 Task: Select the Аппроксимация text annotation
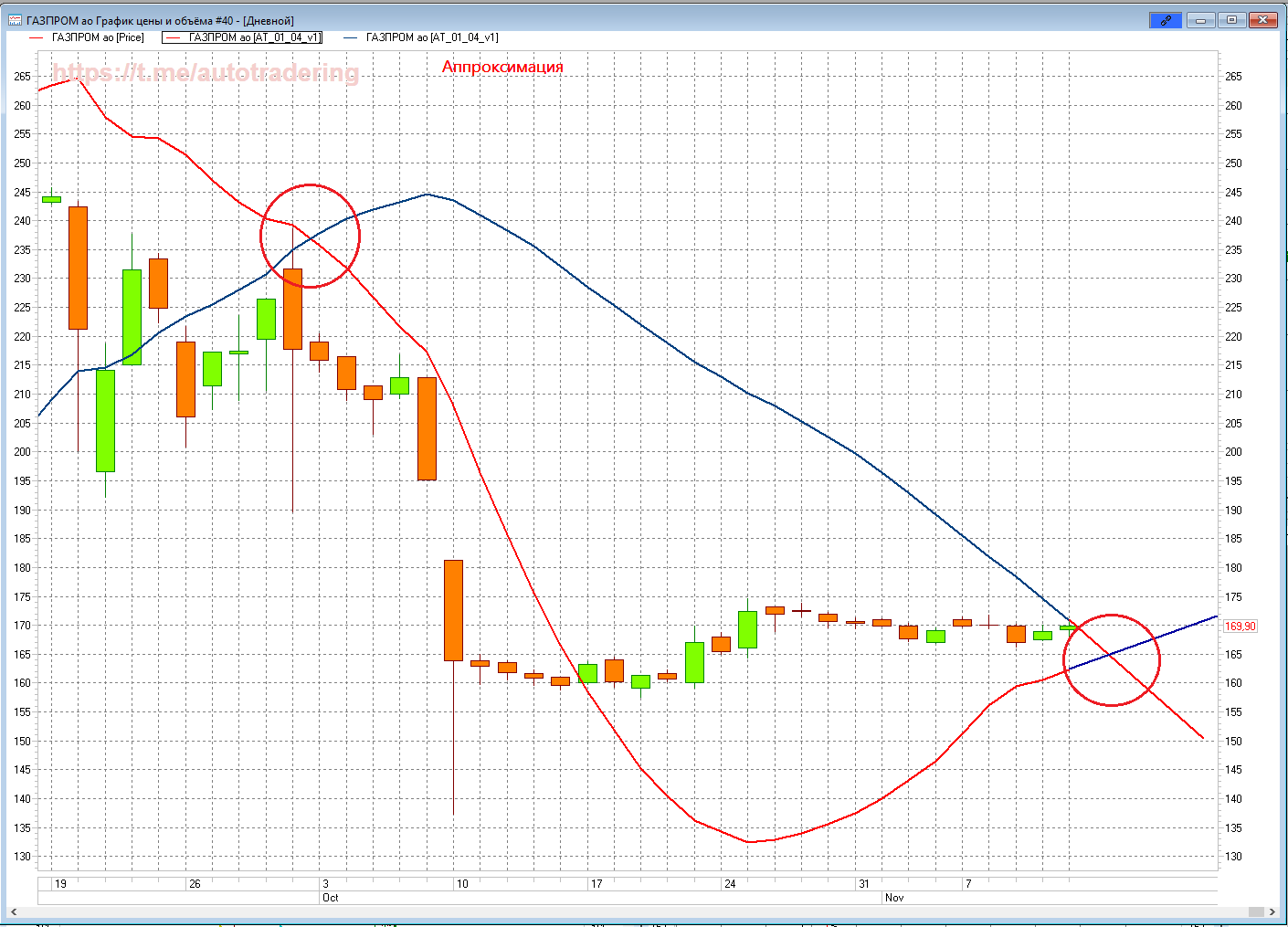click(x=502, y=67)
